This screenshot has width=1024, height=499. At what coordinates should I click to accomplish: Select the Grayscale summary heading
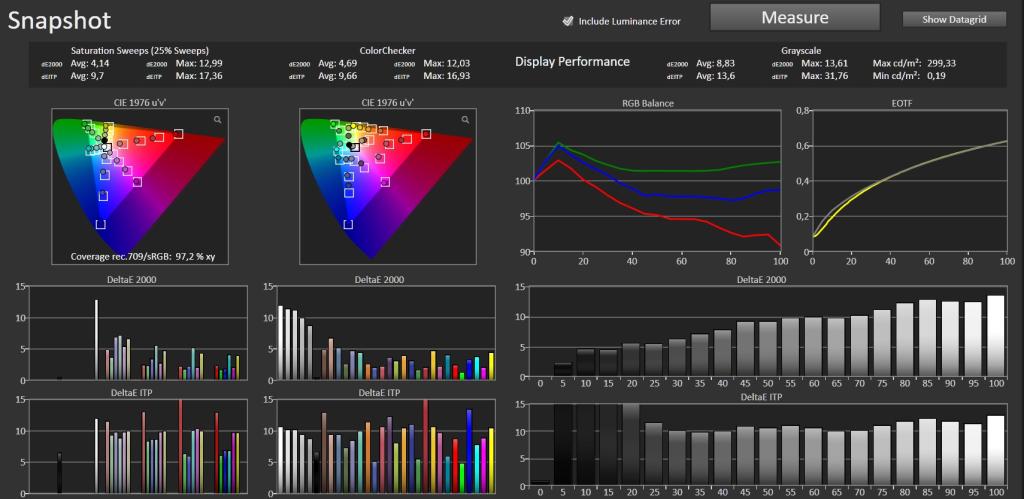[801, 50]
